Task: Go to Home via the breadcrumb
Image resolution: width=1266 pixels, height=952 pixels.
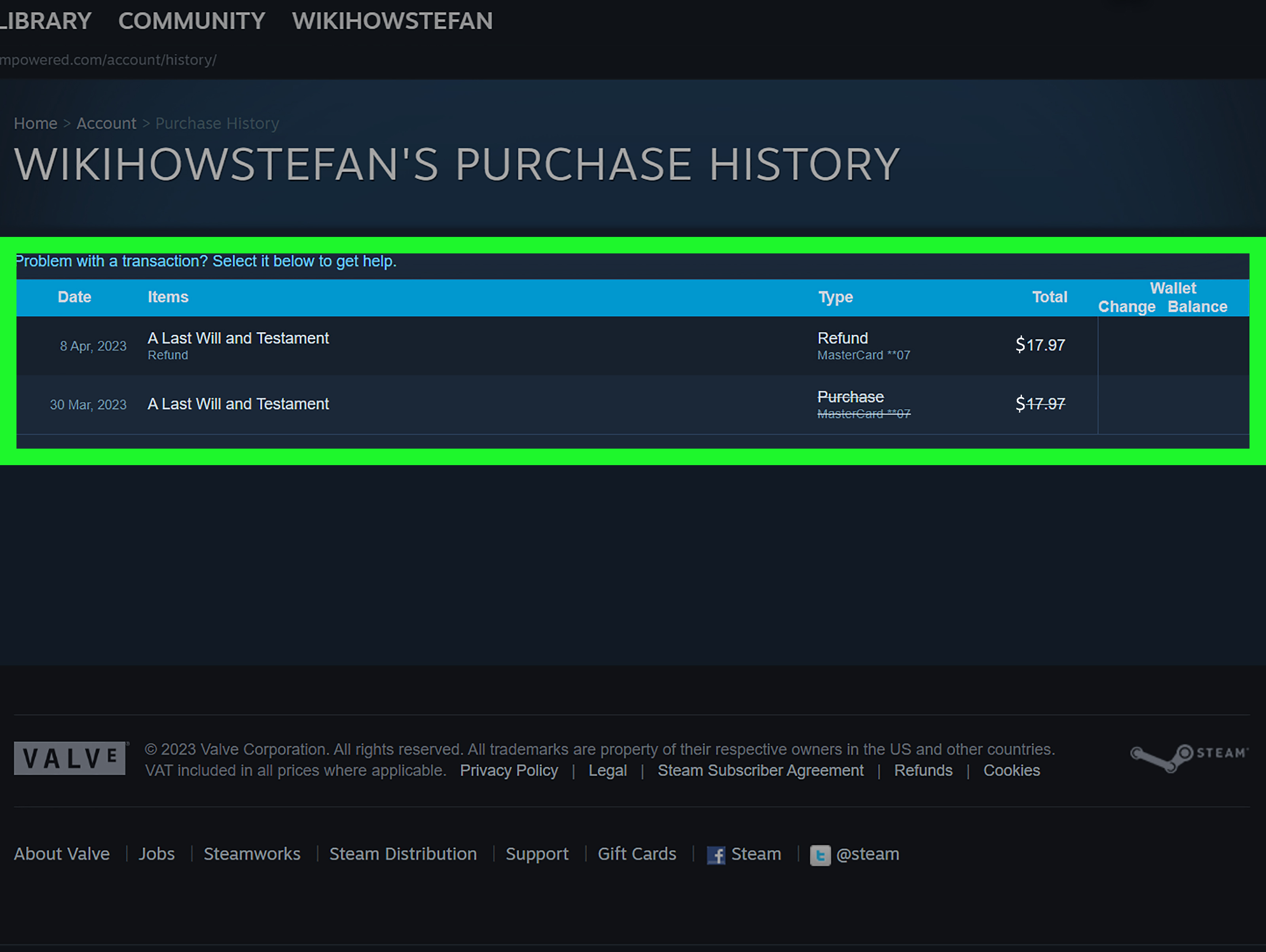Action: point(35,123)
